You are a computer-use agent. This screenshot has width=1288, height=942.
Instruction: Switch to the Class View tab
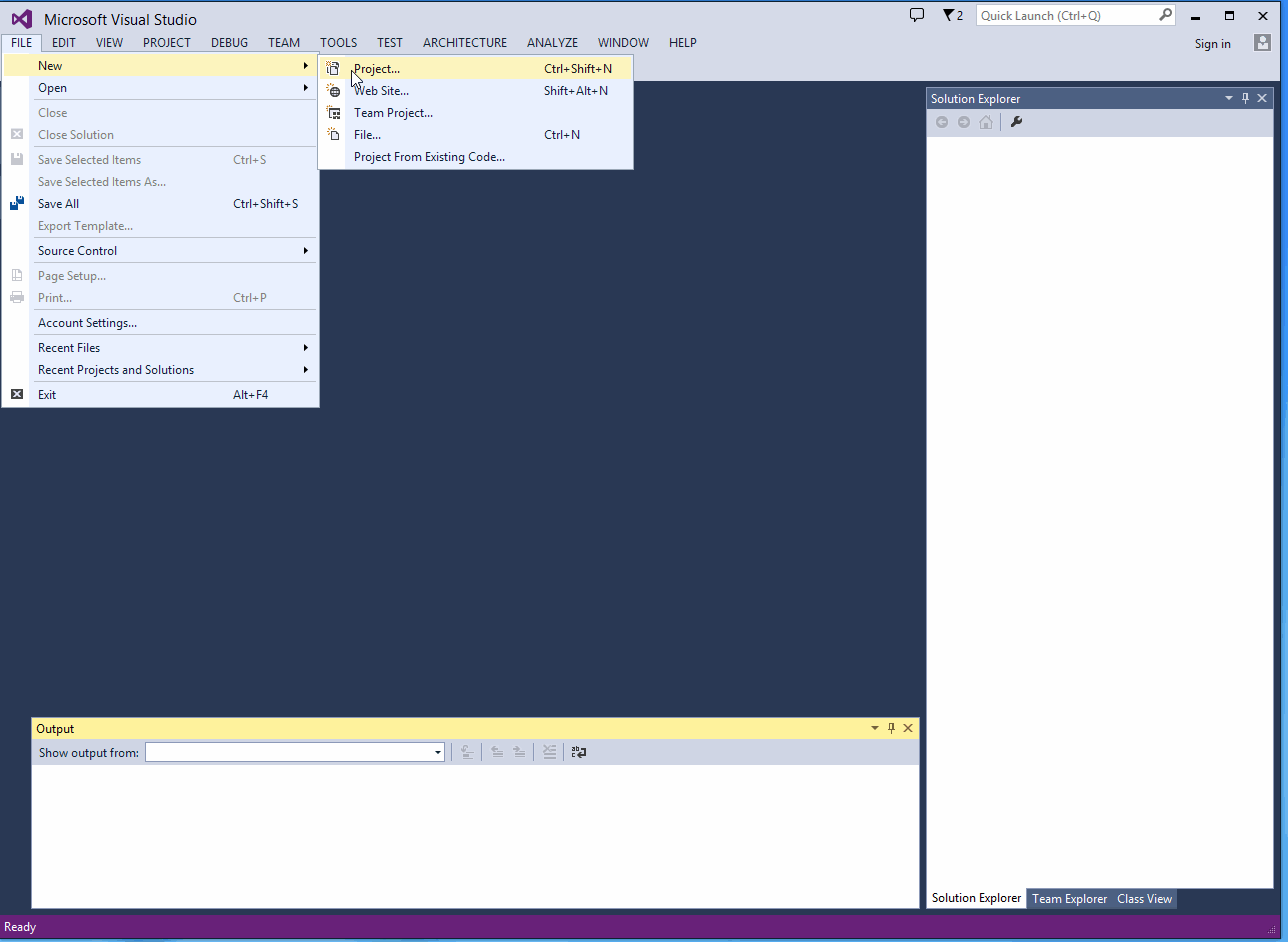tap(1145, 899)
